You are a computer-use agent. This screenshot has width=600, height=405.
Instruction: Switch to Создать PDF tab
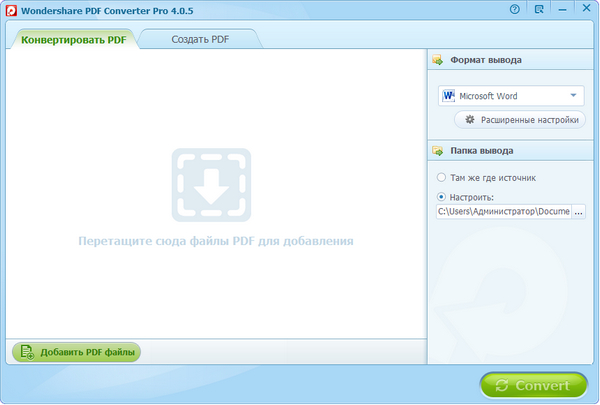(200, 39)
